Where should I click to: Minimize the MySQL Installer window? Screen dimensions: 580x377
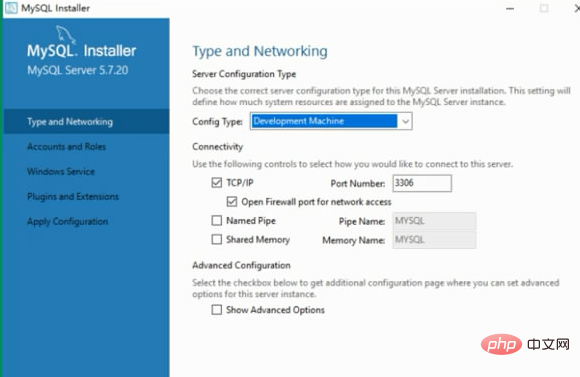[510, 8]
